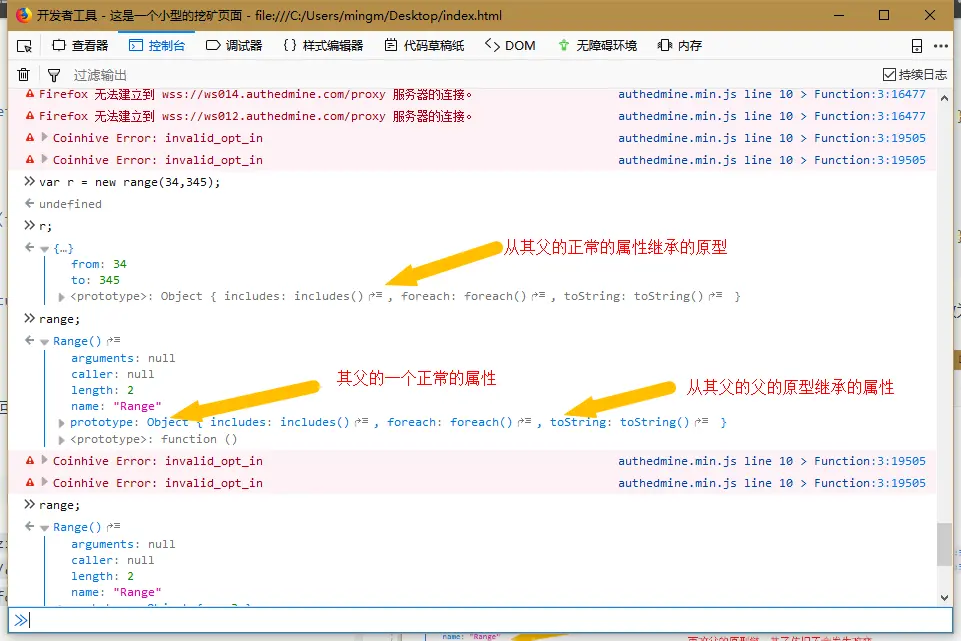Open source link of second Coinhive Error
Image resolution: width=961 pixels, height=641 pixels.
coord(772,160)
